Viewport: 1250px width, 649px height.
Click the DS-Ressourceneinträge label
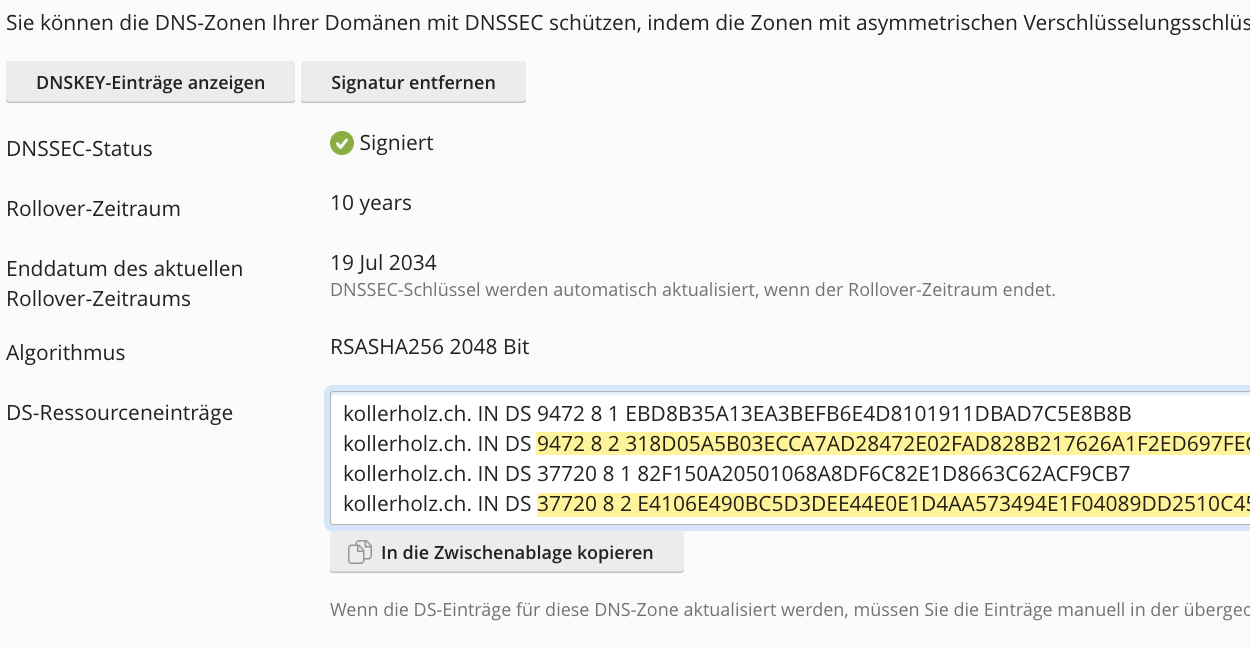(120, 413)
